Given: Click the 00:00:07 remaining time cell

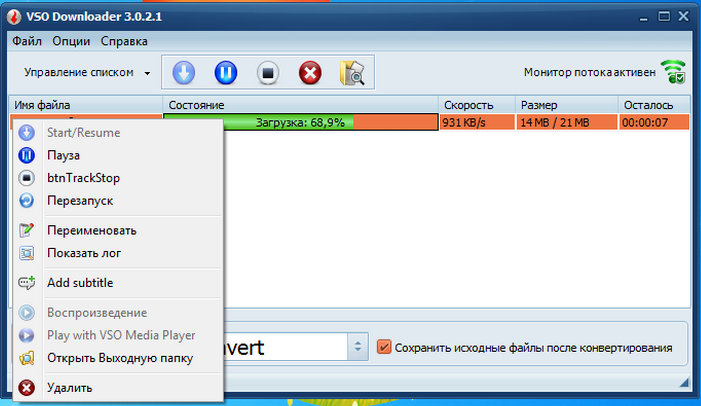Looking at the screenshot, I should point(655,122).
